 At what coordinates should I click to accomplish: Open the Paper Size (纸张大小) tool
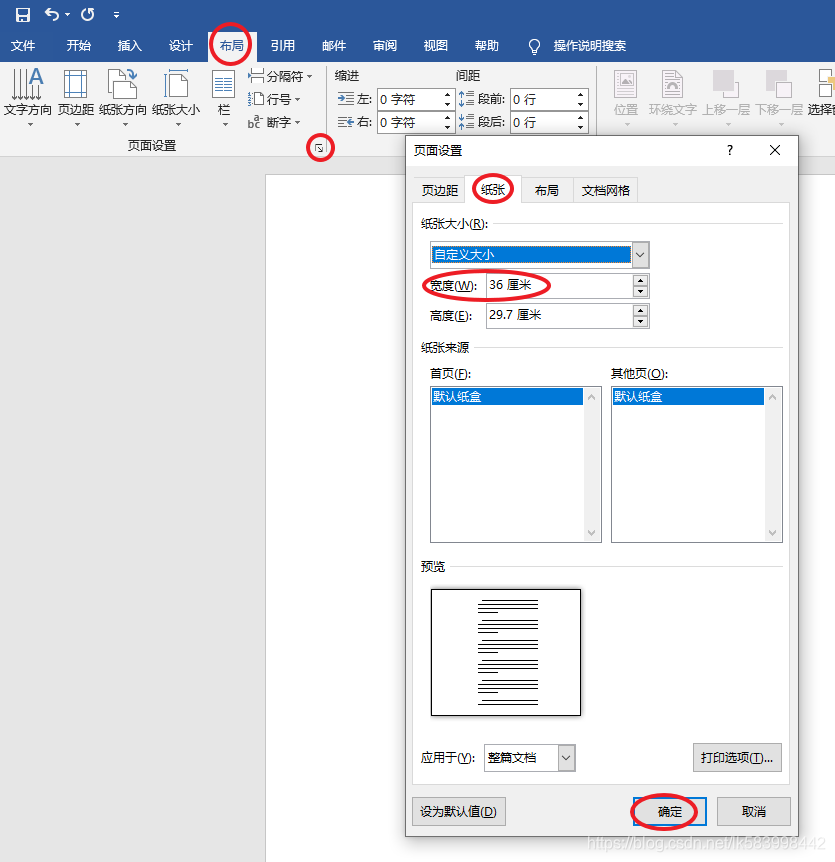coord(176,97)
